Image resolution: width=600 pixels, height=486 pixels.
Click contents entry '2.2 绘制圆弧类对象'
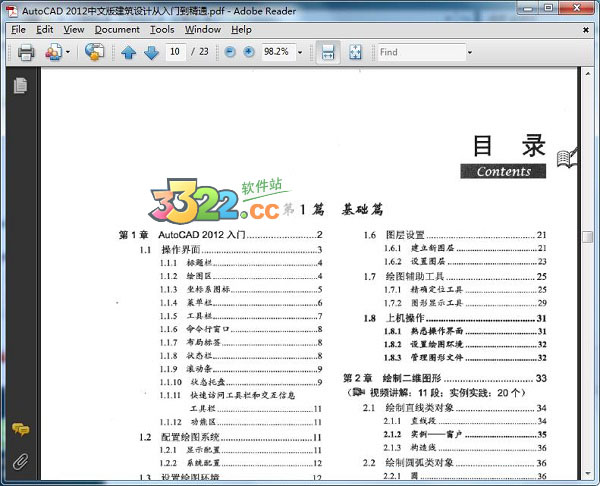pos(455,463)
